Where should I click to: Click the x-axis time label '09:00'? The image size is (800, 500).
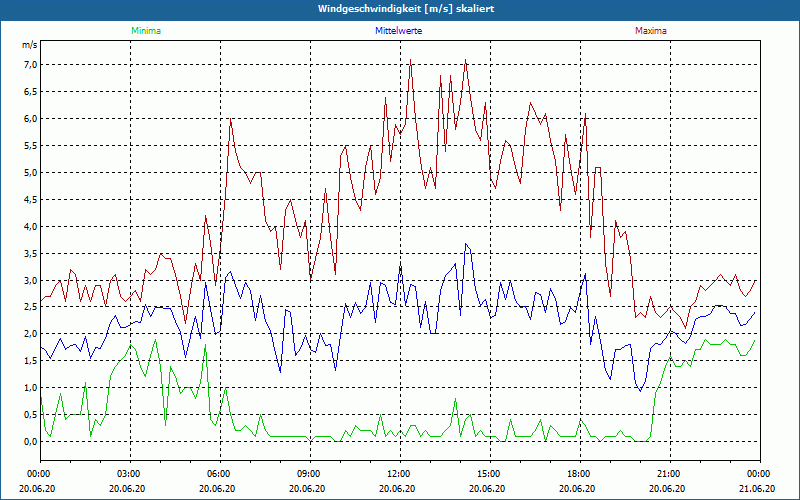coord(310,474)
